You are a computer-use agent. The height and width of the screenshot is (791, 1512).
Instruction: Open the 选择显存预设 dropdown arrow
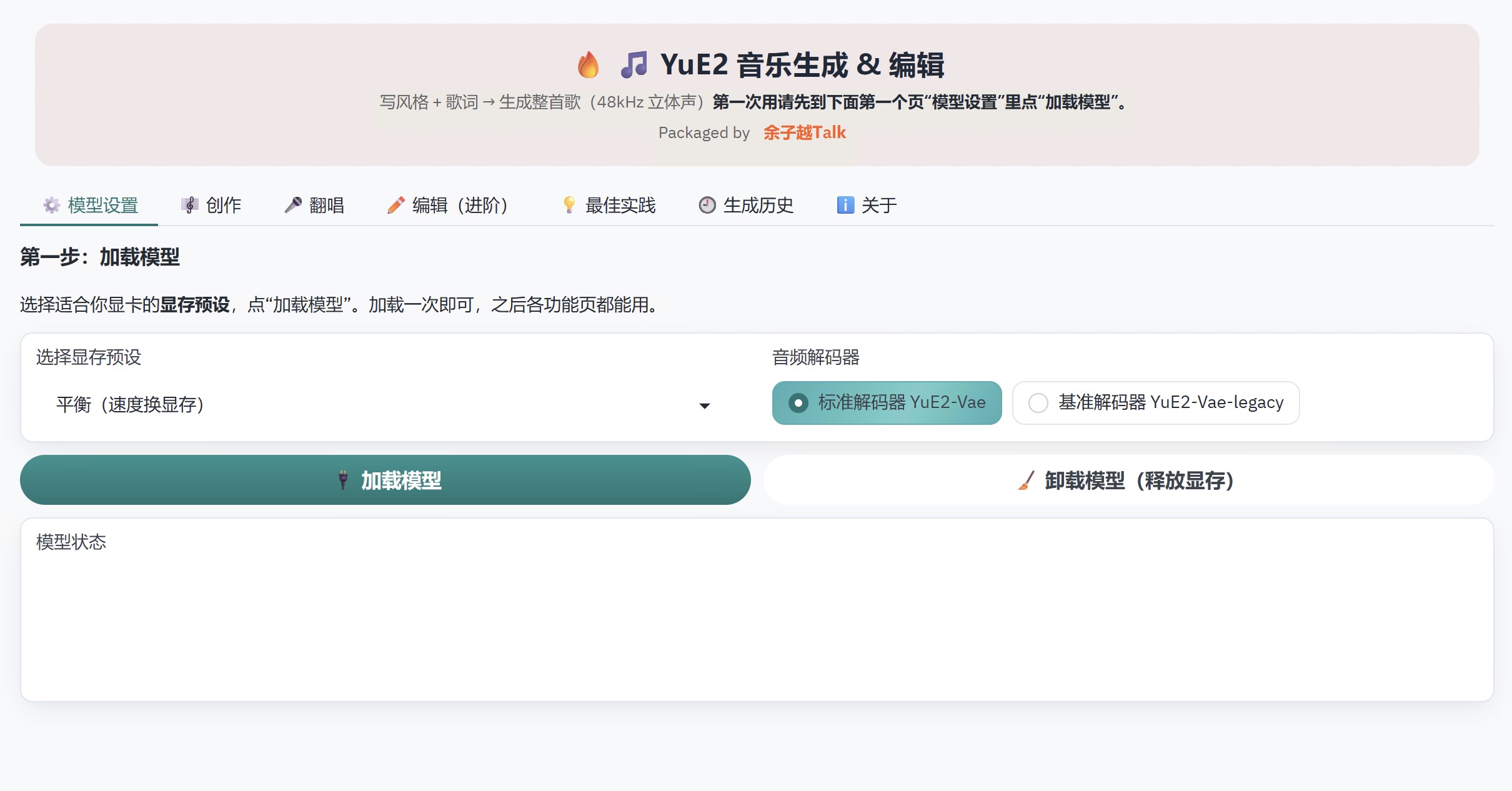(705, 405)
